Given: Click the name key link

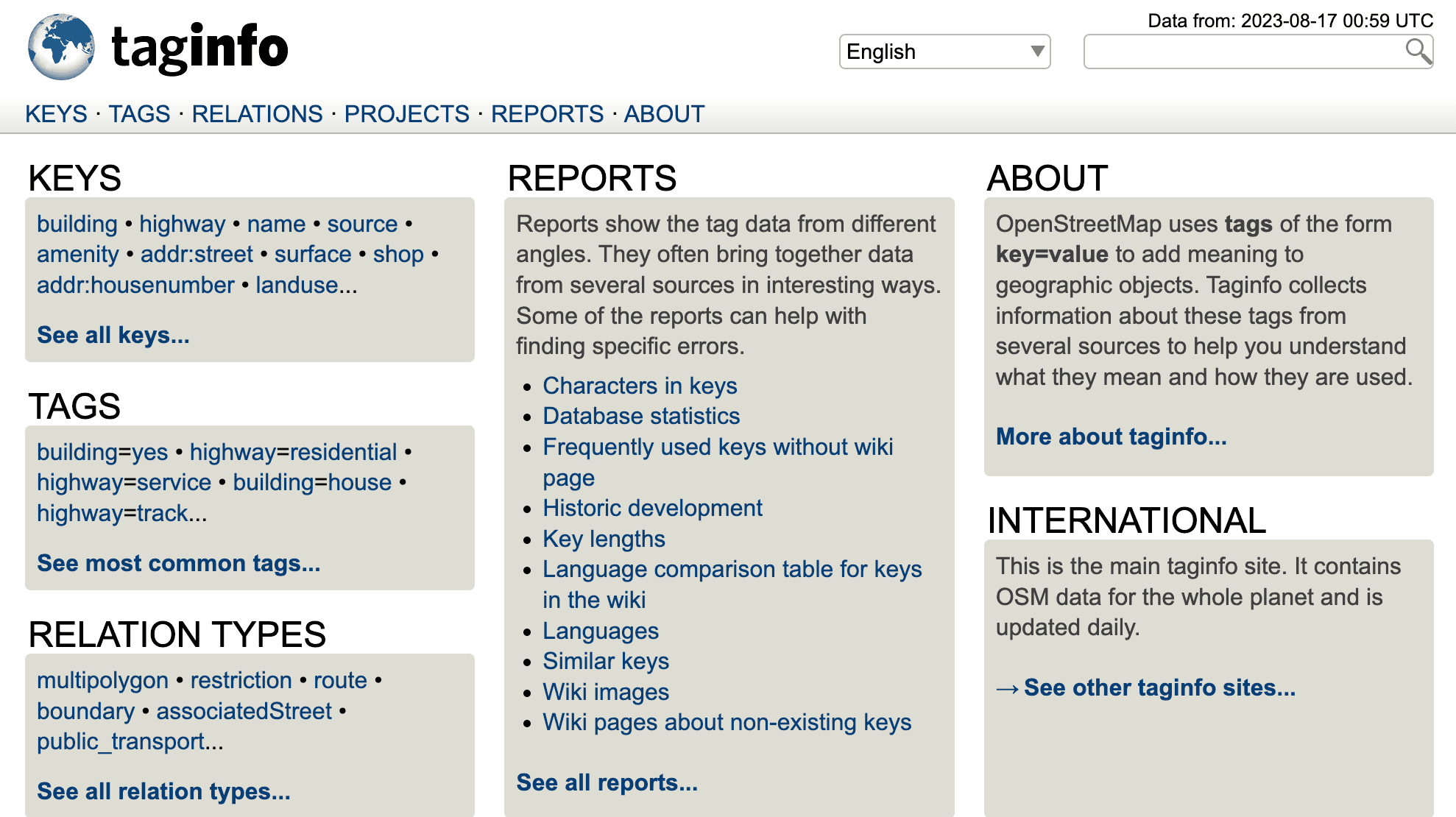Looking at the screenshot, I should click(276, 224).
